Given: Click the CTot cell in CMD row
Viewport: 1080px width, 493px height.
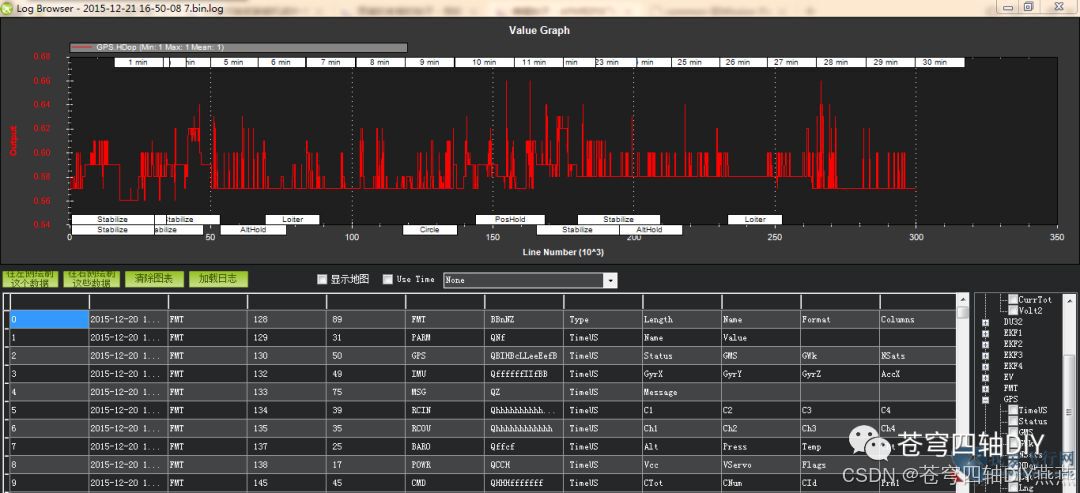Looking at the screenshot, I should (682, 483).
